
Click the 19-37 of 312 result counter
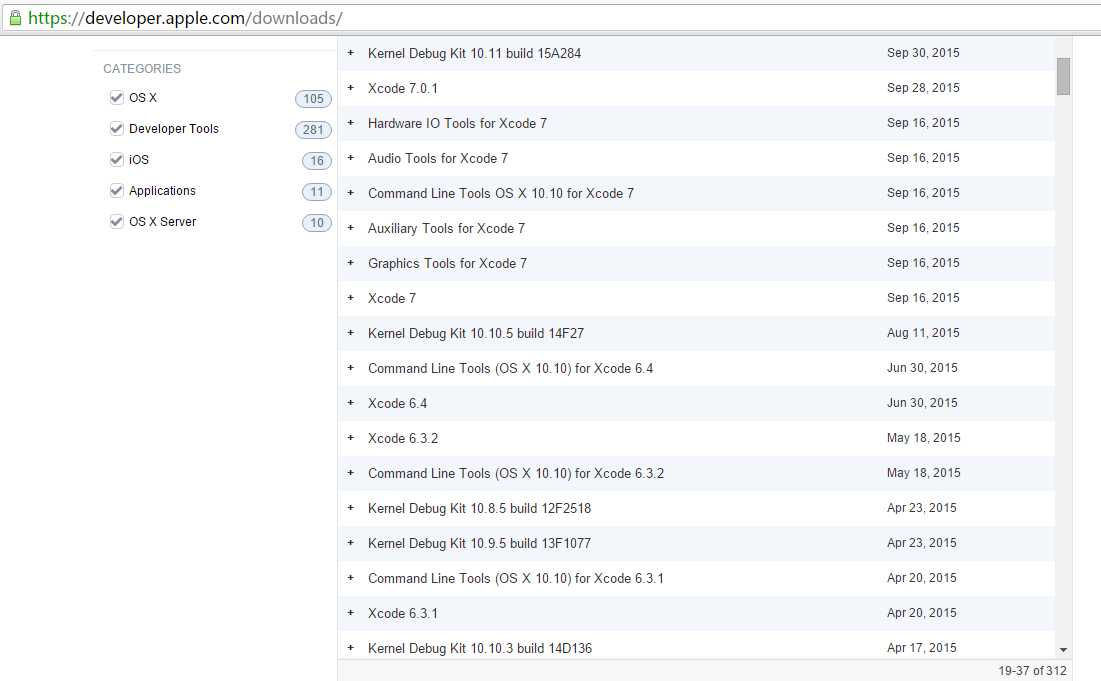(1032, 671)
